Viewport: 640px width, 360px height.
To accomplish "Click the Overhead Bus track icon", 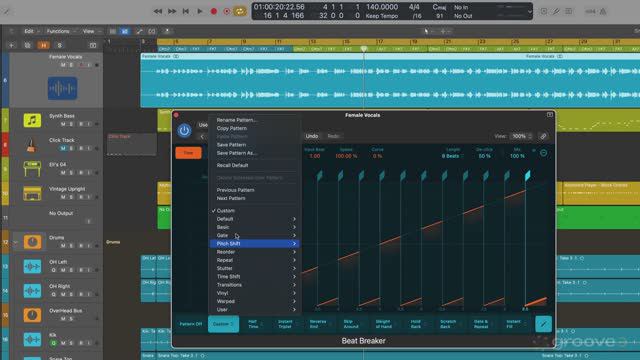I will tap(32, 315).
